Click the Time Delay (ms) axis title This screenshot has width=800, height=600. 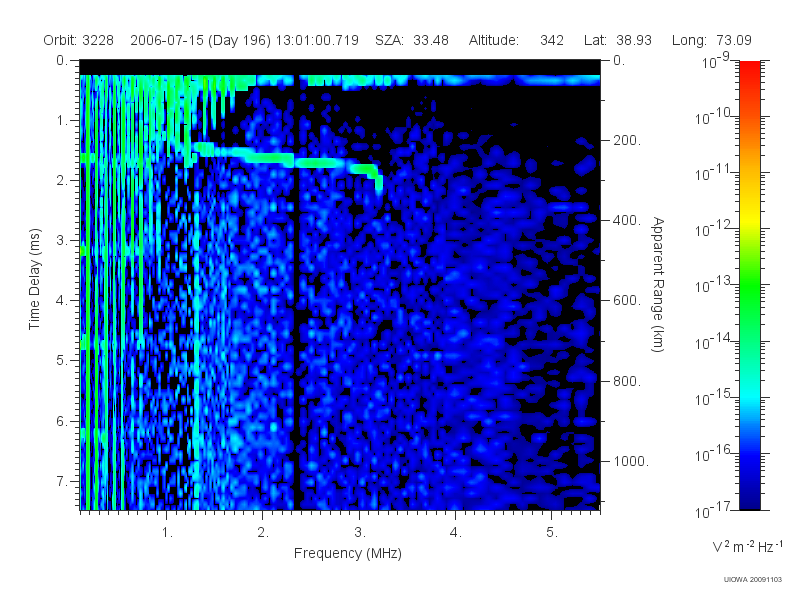pos(34,279)
